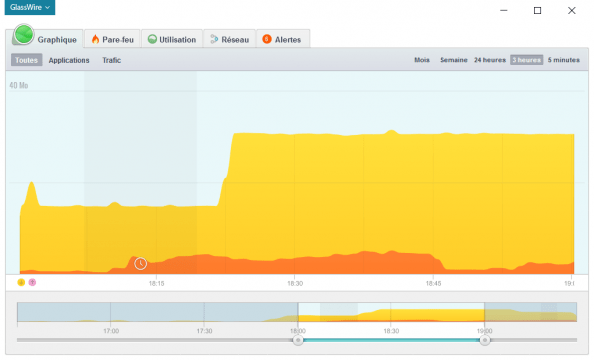The image size is (594, 360).
Task: Select the Toutes filter
Action: 27,60
